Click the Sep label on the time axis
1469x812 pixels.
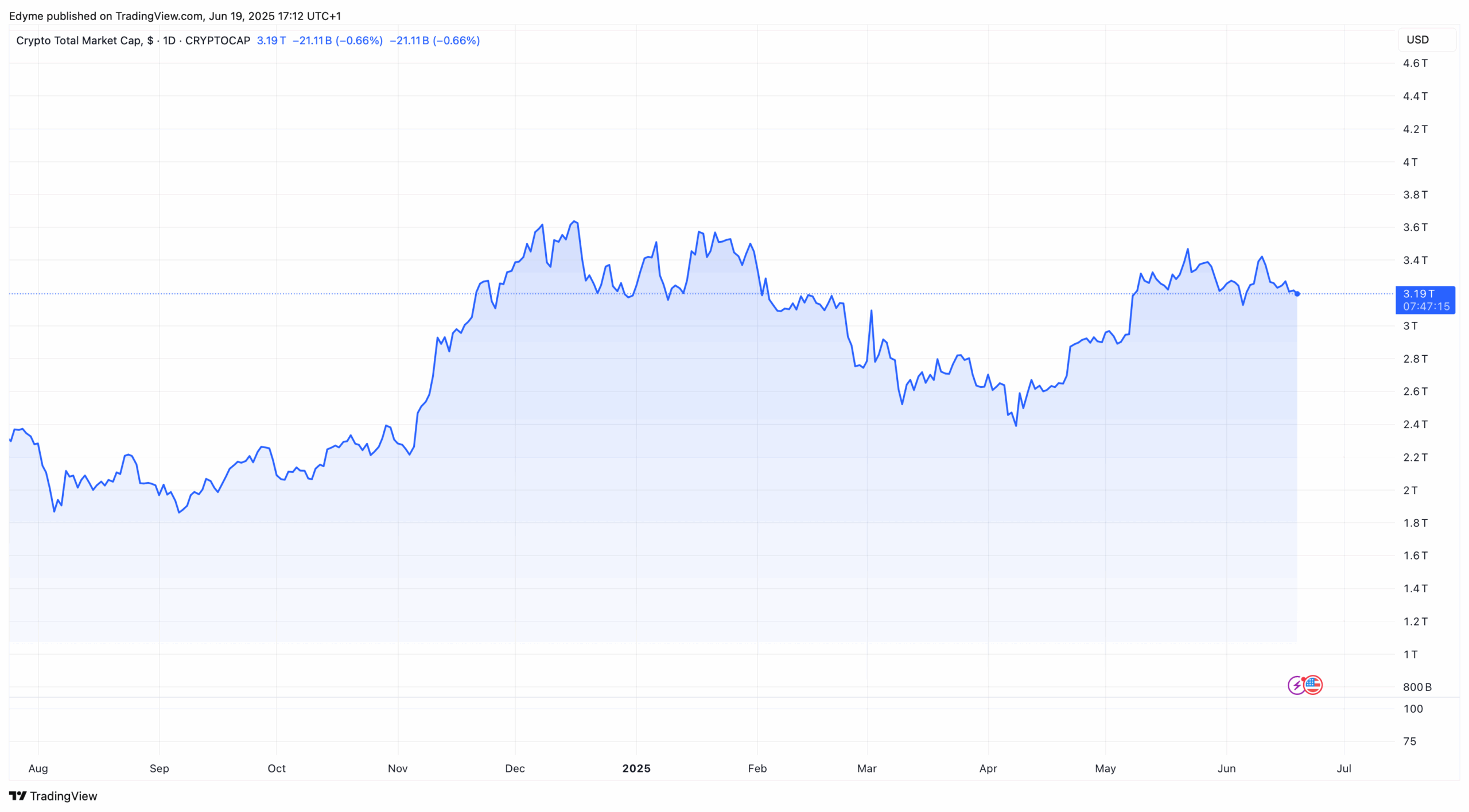pos(159,768)
